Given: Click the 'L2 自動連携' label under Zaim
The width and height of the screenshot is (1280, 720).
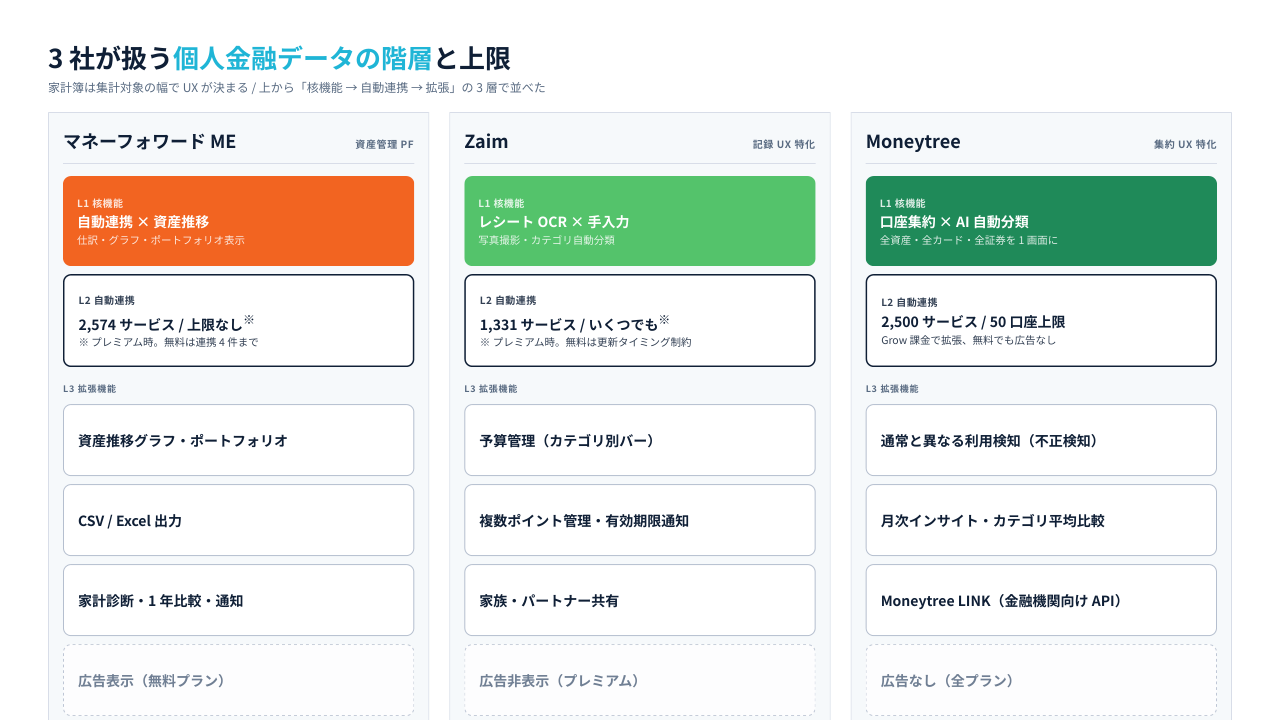Looking at the screenshot, I should (x=508, y=300).
